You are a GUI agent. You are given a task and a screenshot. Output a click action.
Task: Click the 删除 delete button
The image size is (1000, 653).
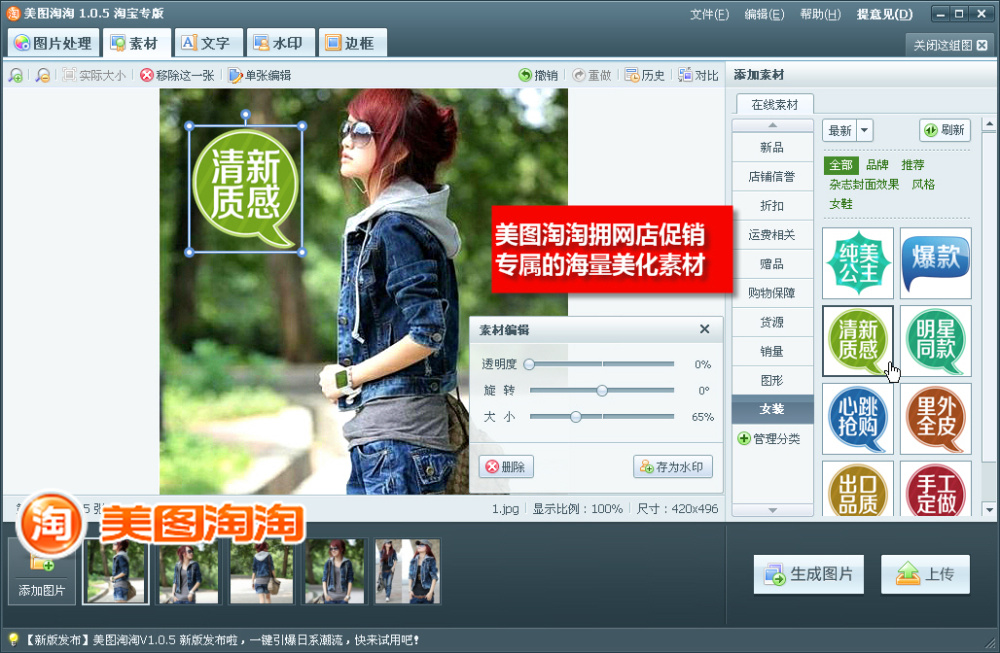[x=506, y=467]
